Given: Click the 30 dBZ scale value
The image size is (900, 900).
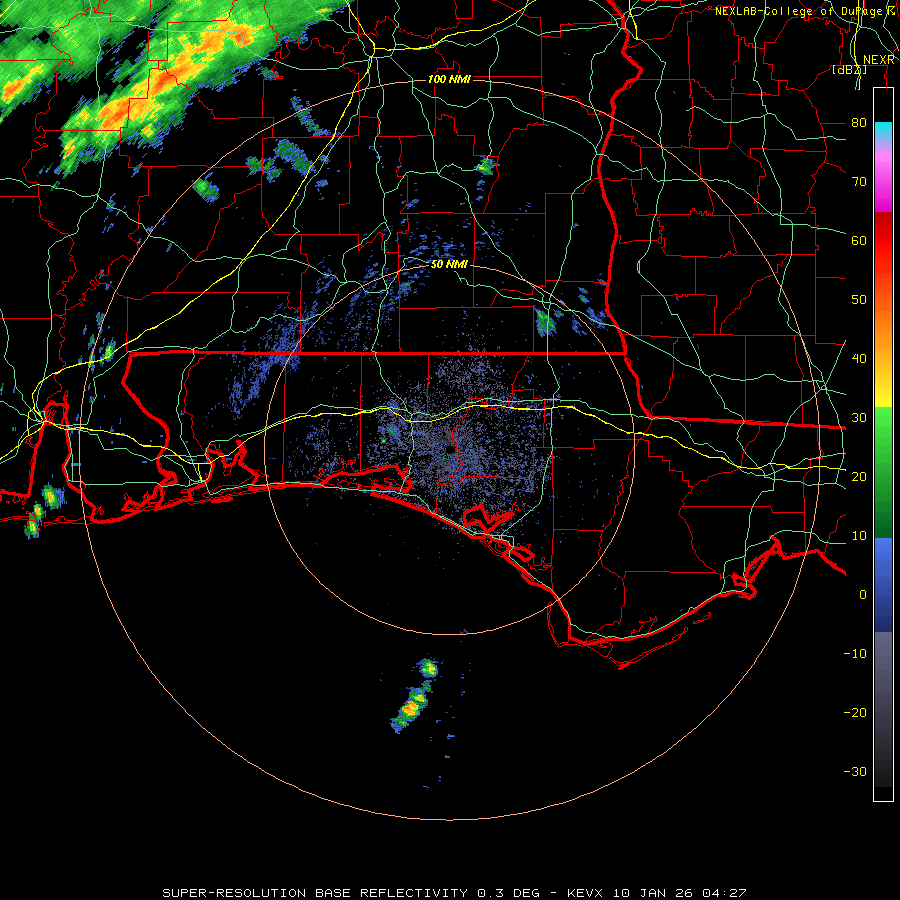Looking at the screenshot, I should (859, 418).
